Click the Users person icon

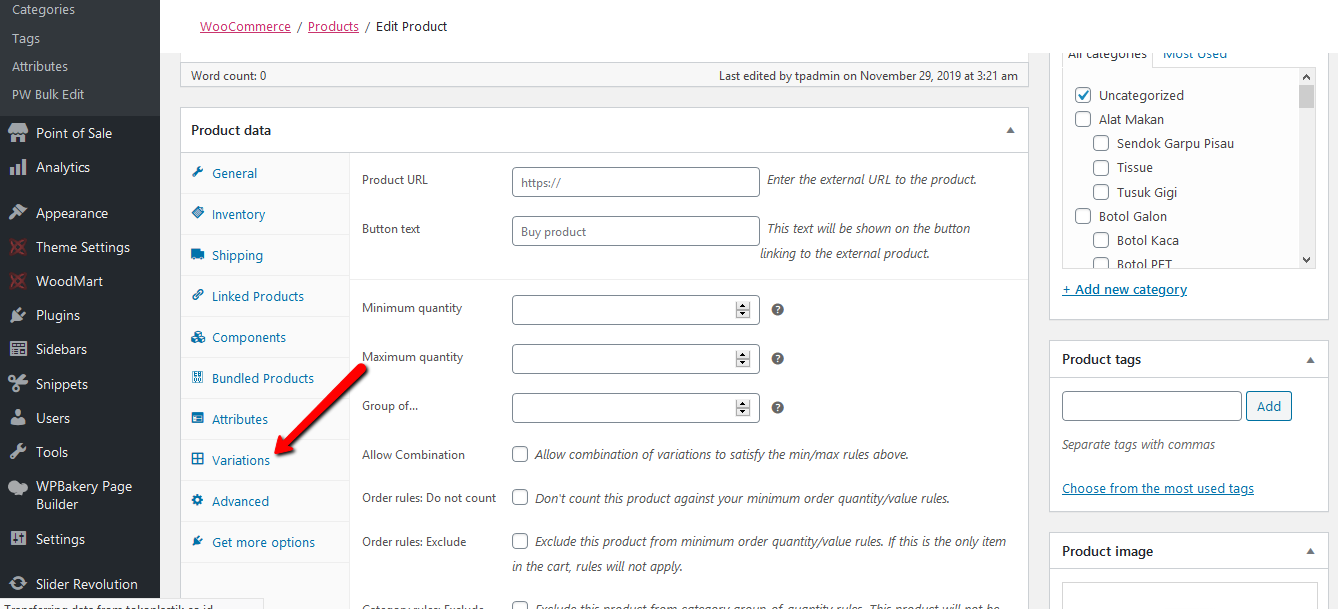pos(18,418)
